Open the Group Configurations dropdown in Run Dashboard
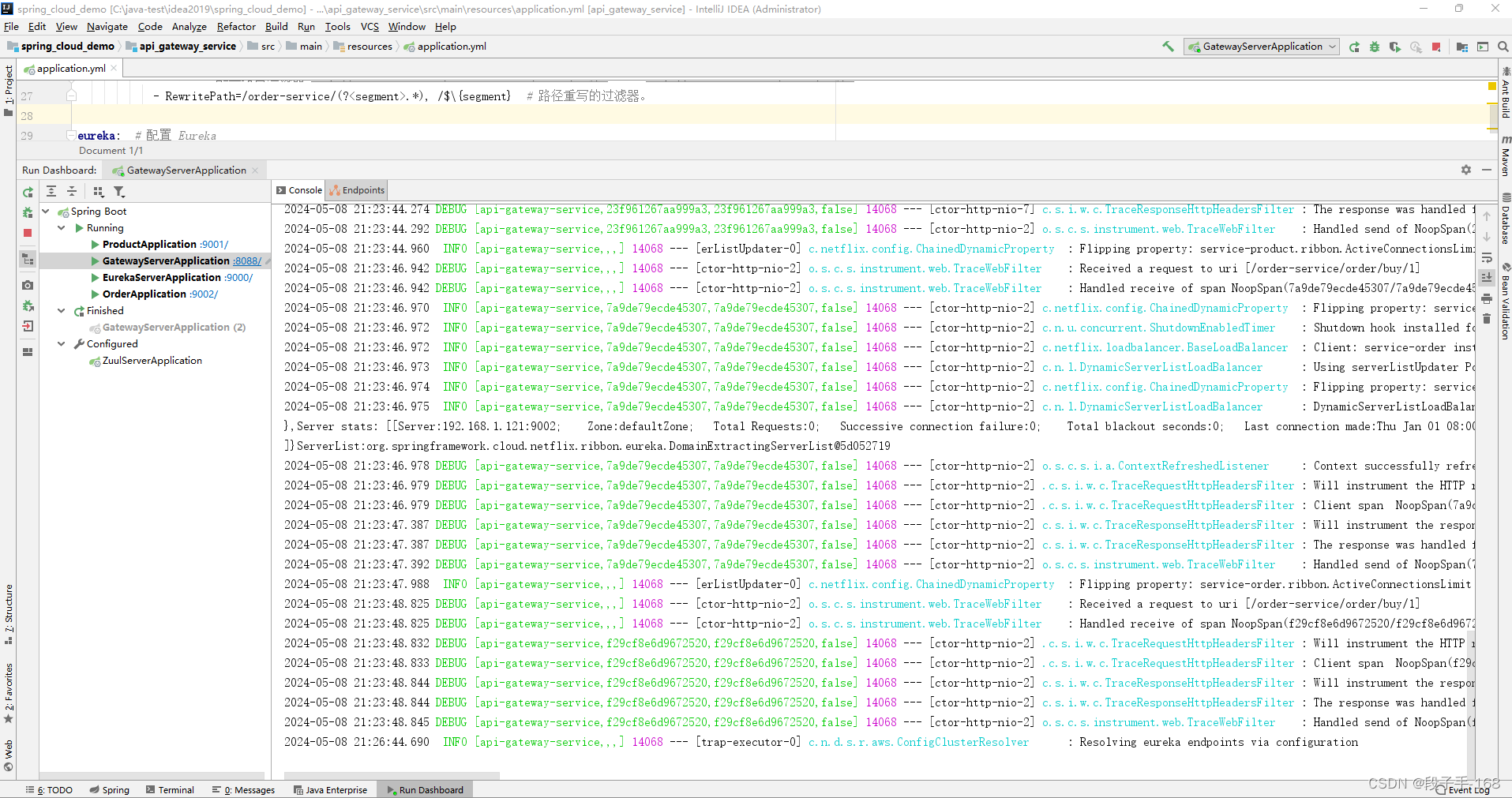Image resolution: width=1512 pixels, height=798 pixels. (99, 191)
